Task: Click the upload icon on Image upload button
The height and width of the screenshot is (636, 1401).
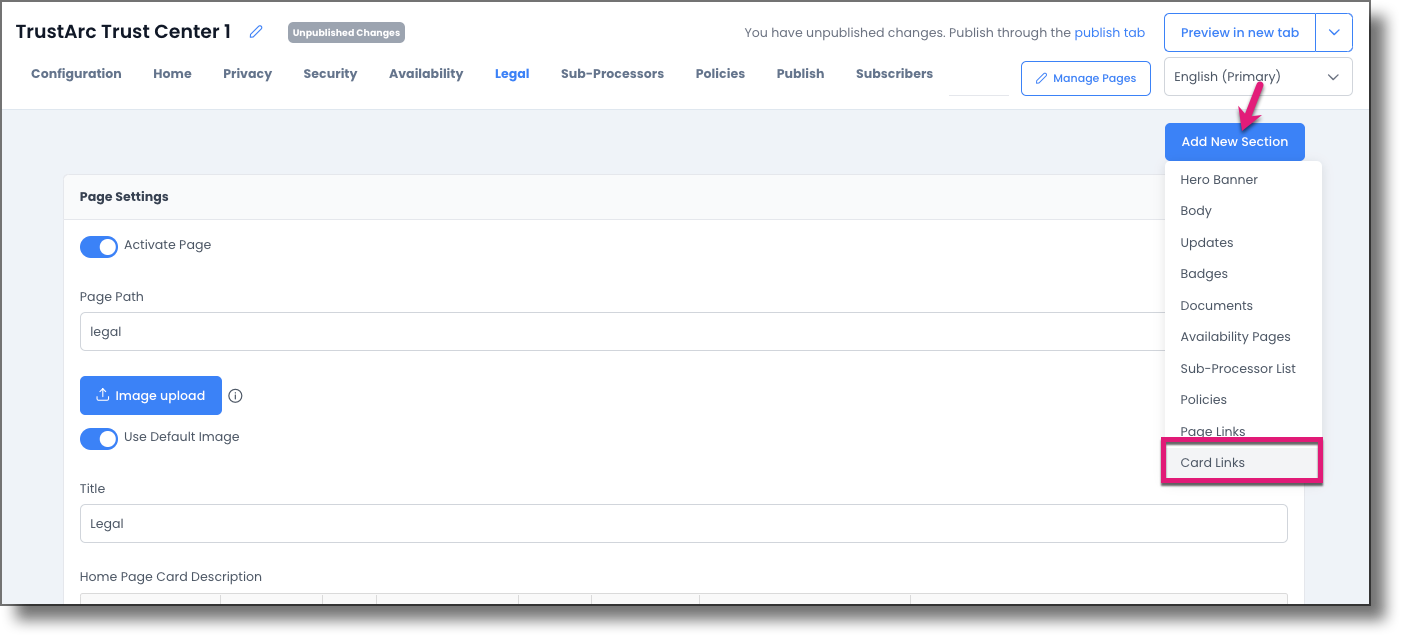Action: (x=105, y=395)
